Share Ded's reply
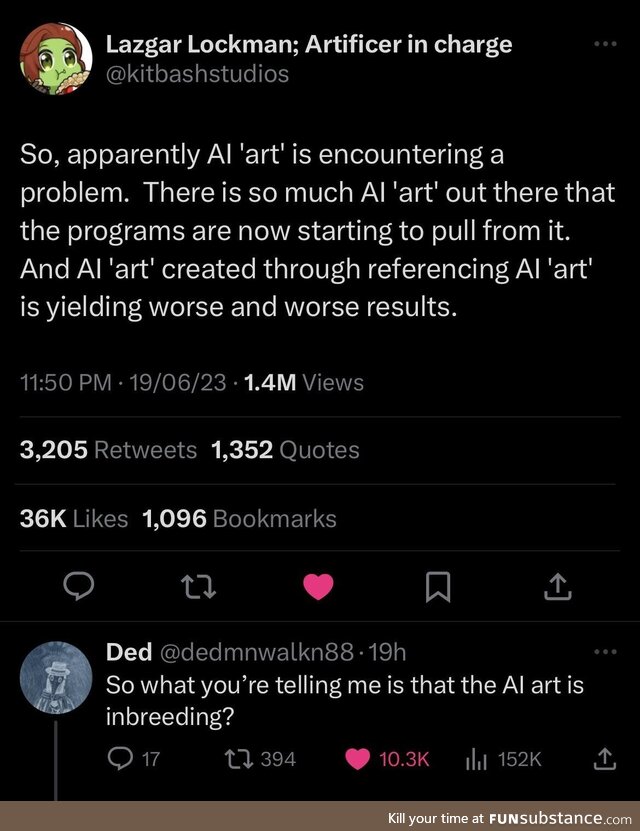Screen dimensions: 640x831 click(605, 759)
